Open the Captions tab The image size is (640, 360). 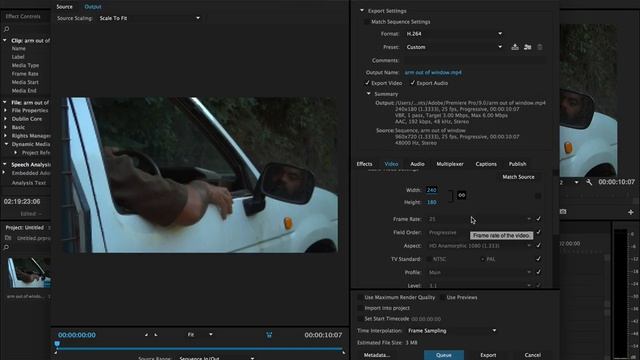click(x=486, y=164)
